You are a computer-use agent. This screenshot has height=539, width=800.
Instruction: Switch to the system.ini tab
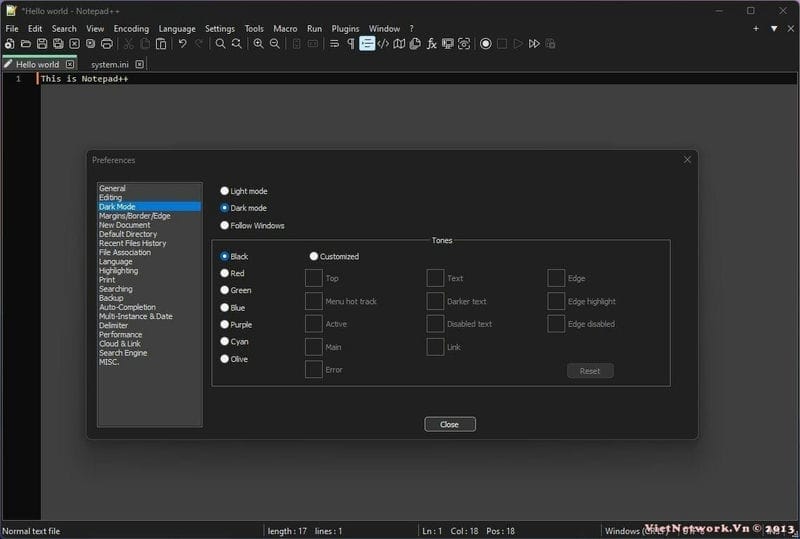pos(110,64)
